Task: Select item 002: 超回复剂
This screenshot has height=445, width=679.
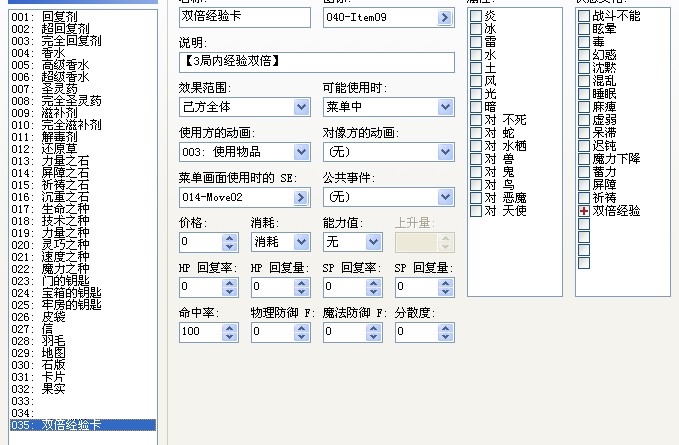Action: pyautogui.click(x=83, y=29)
